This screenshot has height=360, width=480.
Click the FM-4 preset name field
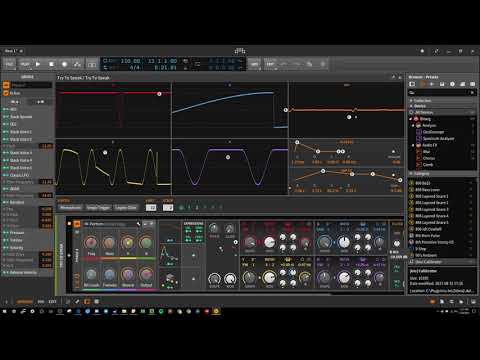[109, 224]
